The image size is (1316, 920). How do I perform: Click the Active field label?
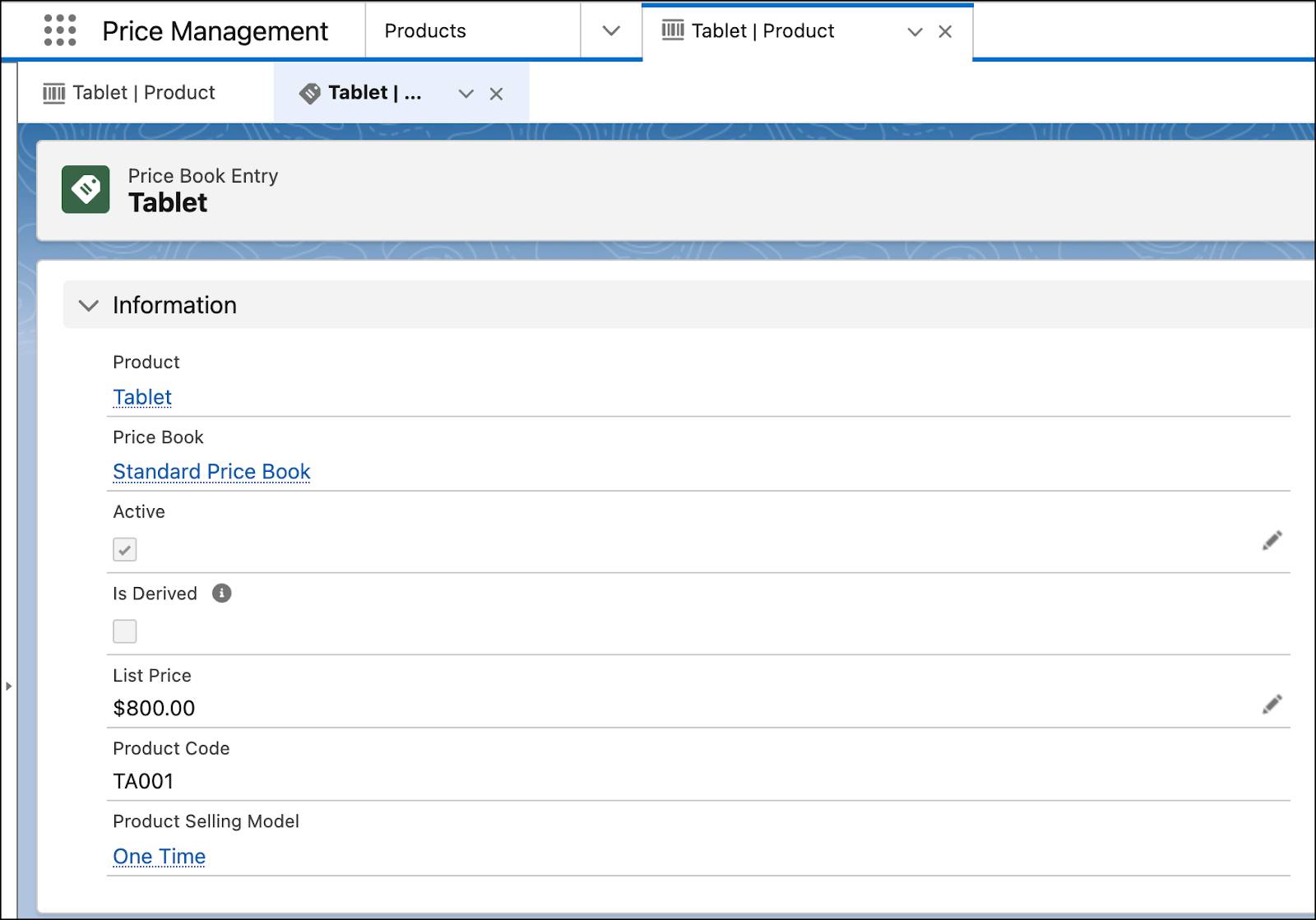[139, 511]
